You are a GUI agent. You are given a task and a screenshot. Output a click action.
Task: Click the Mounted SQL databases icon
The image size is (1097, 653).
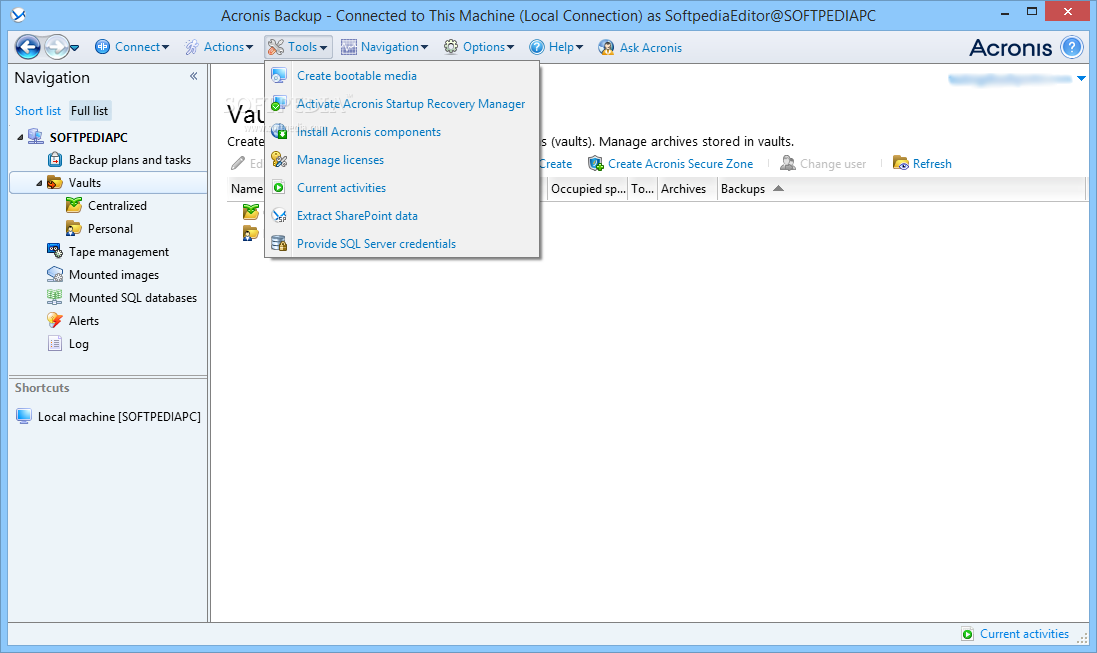(x=55, y=297)
